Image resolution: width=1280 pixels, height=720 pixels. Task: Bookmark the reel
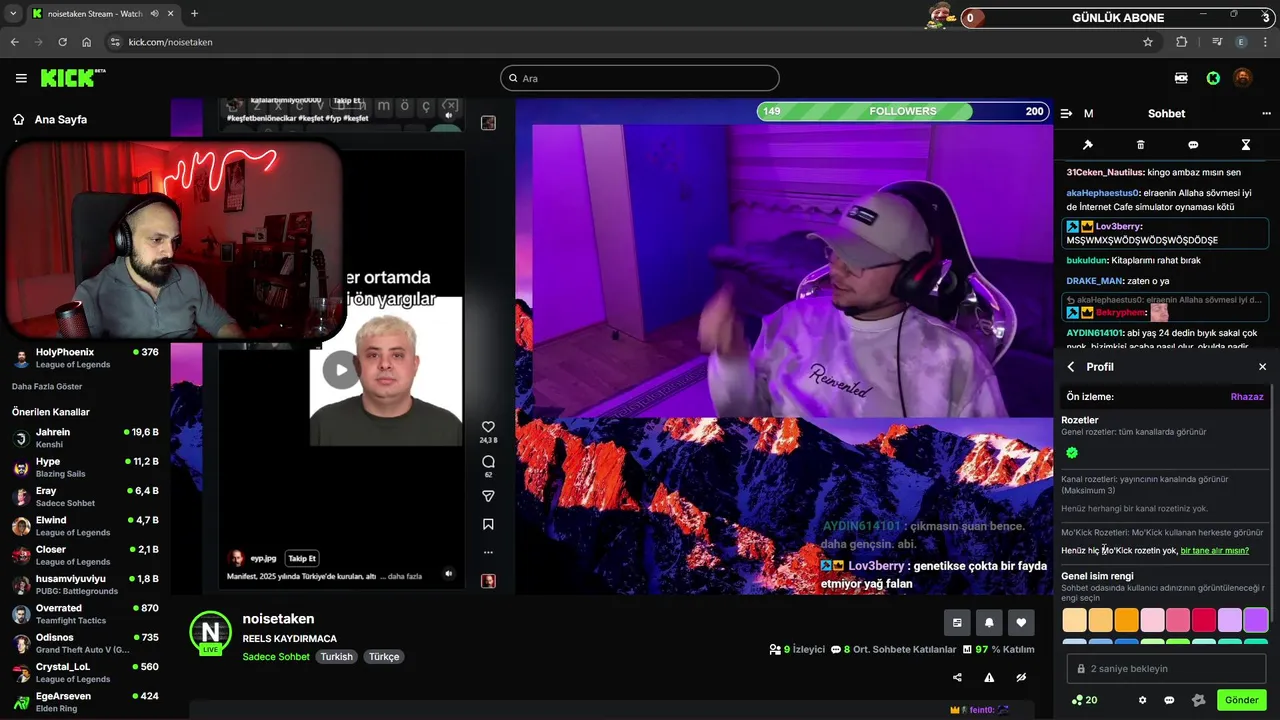488,524
